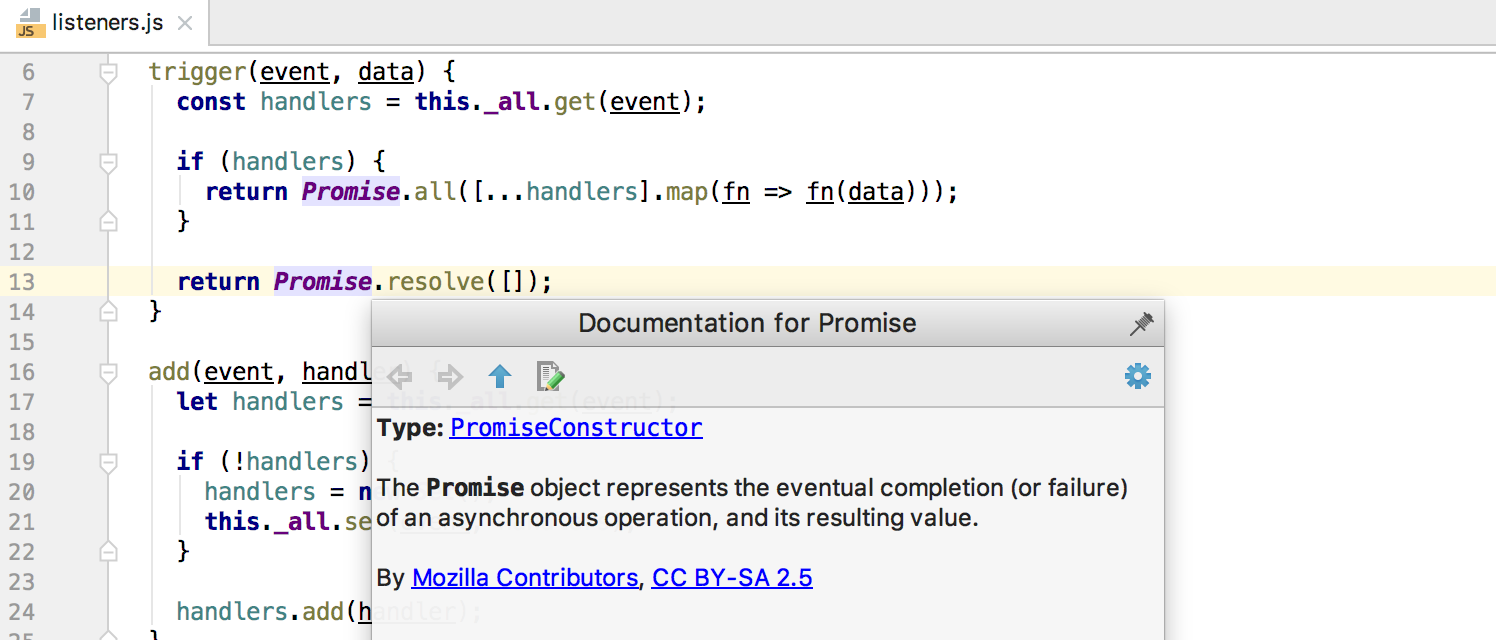The width and height of the screenshot is (1496, 640).
Task: Pin the documentation popup
Action: pyautogui.click(x=1141, y=323)
